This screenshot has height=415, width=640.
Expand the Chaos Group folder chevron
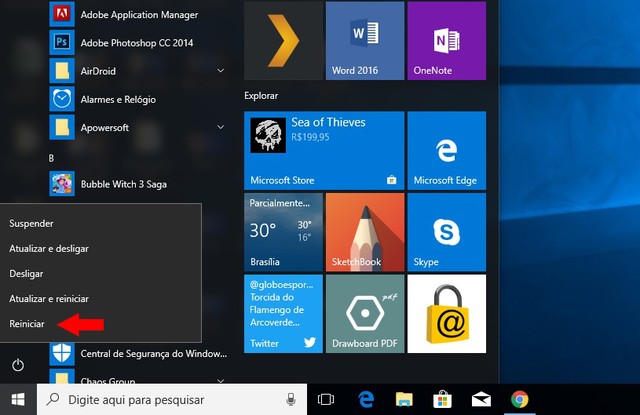click(x=220, y=381)
